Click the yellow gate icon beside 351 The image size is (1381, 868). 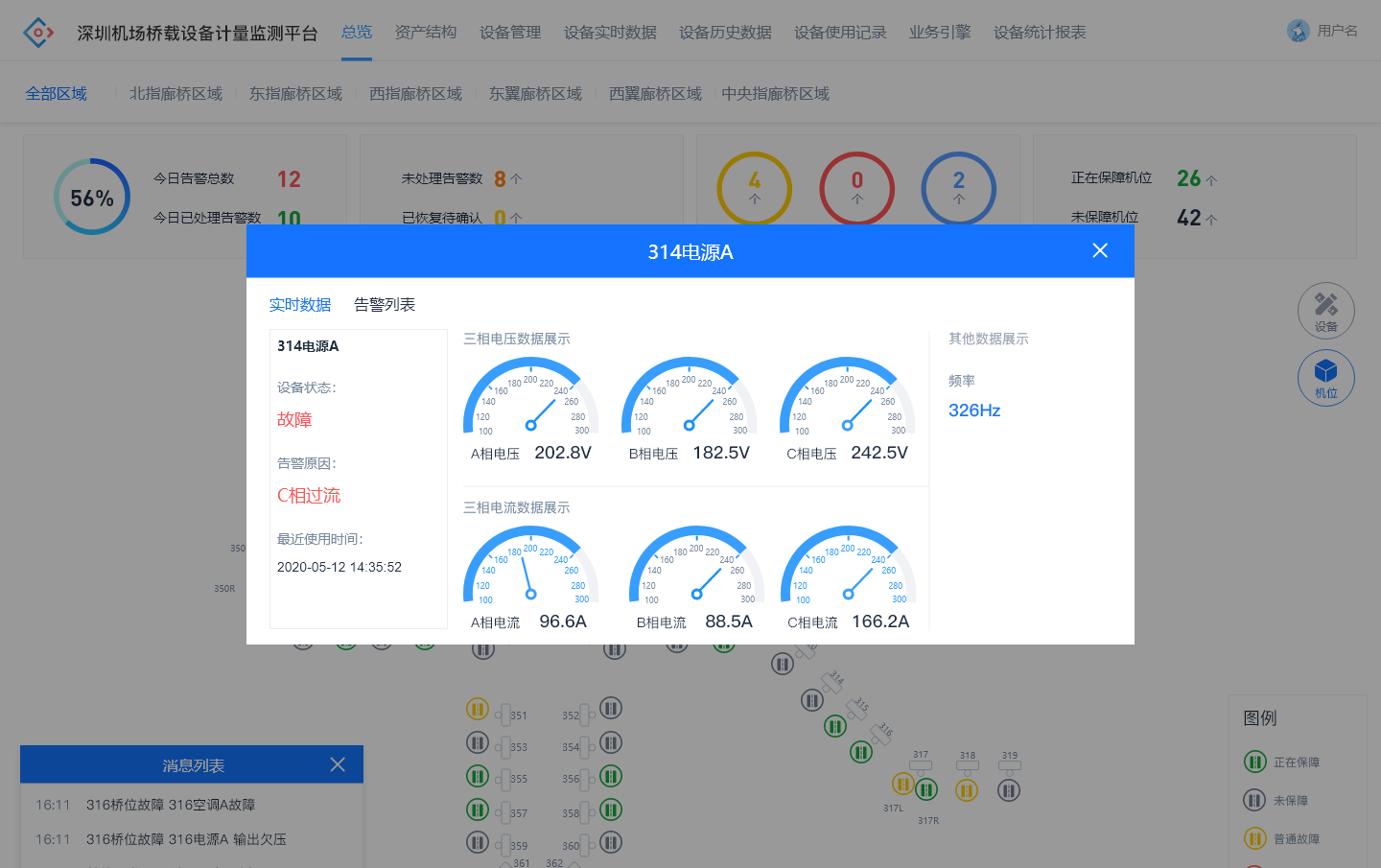point(478,709)
